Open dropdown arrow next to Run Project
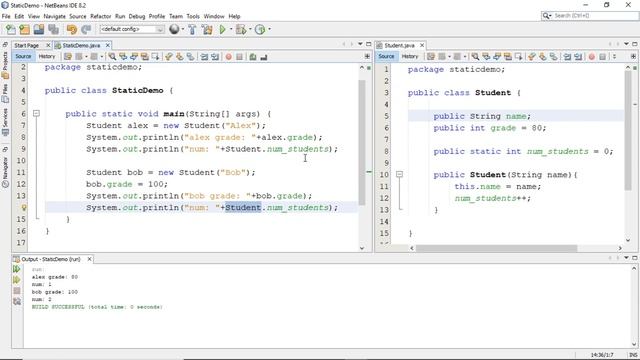640x360 pixels. [x=231, y=29]
